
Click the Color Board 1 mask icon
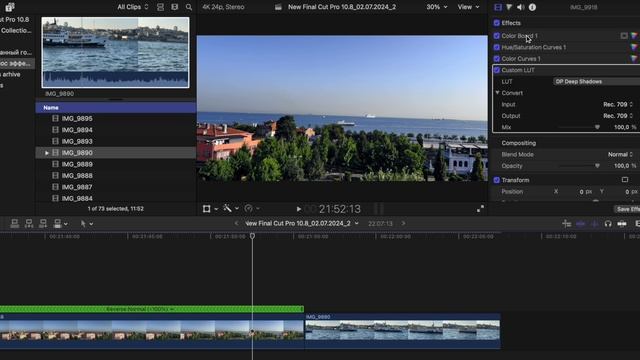coord(624,36)
